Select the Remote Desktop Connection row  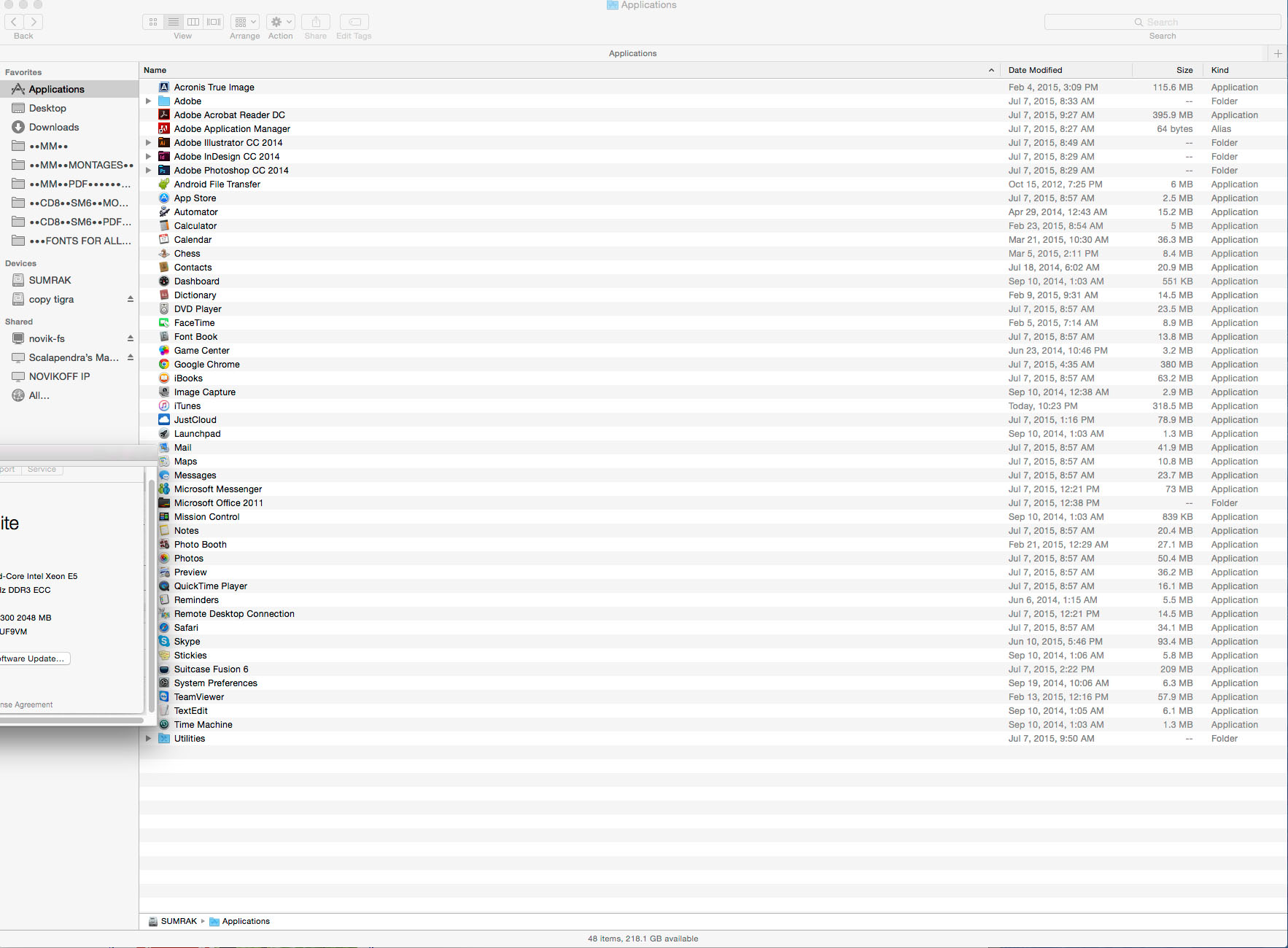(713, 613)
